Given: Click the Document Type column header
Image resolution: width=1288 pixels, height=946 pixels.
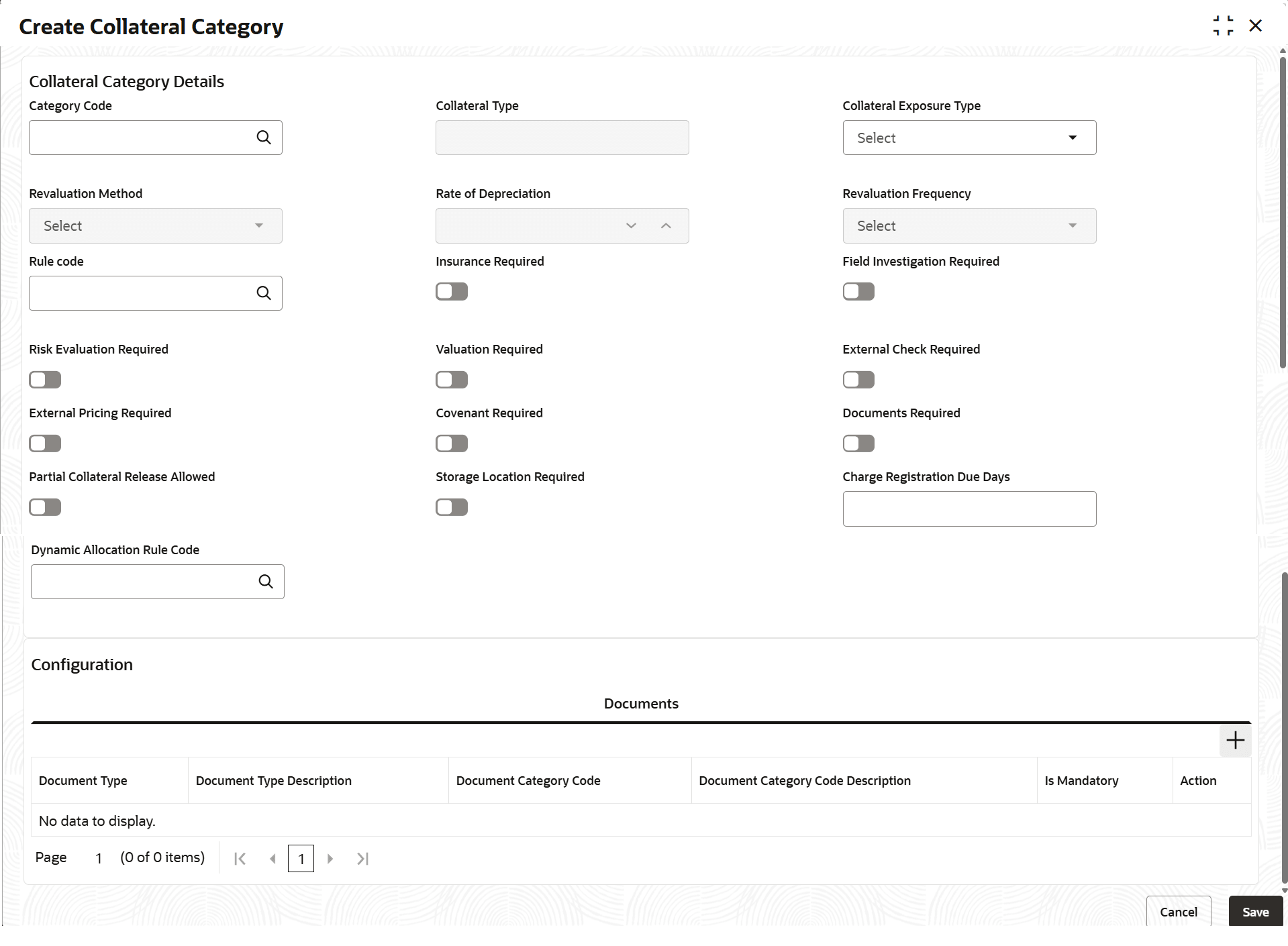Looking at the screenshot, I should coord(109,780).
